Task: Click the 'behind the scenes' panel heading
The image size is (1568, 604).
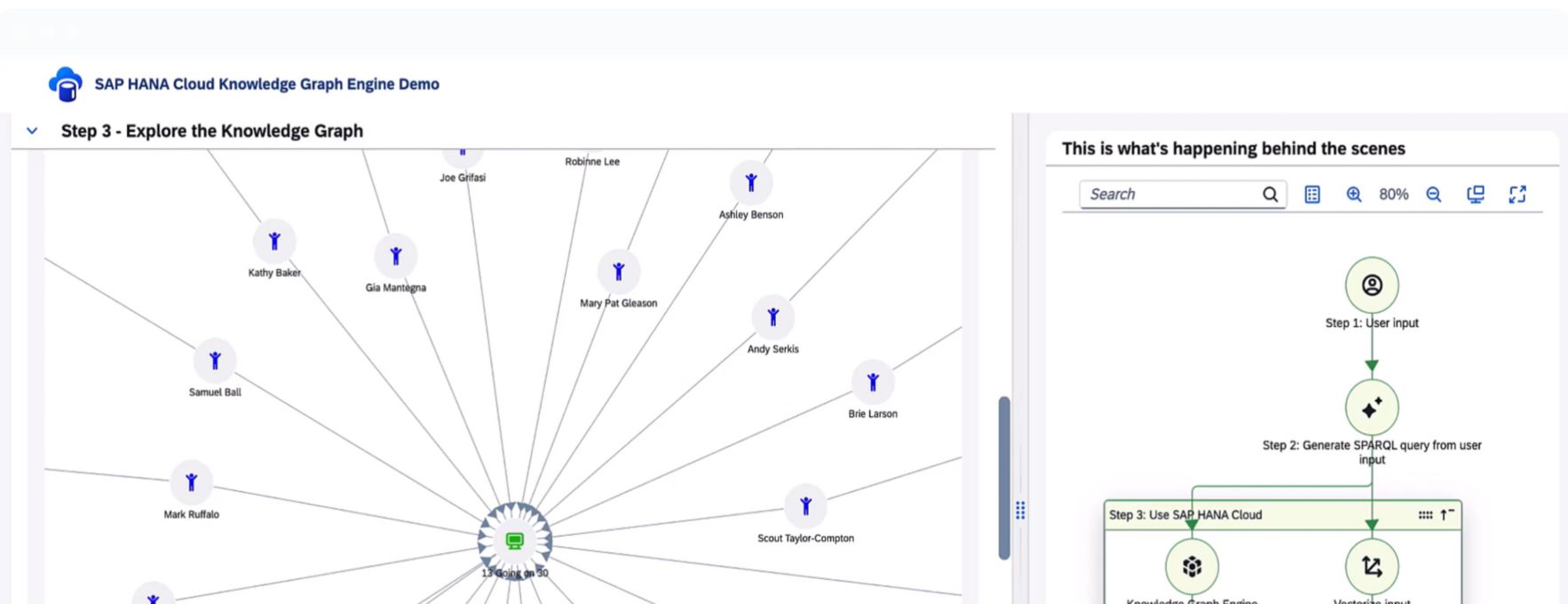Action: tap(1233, 148)
